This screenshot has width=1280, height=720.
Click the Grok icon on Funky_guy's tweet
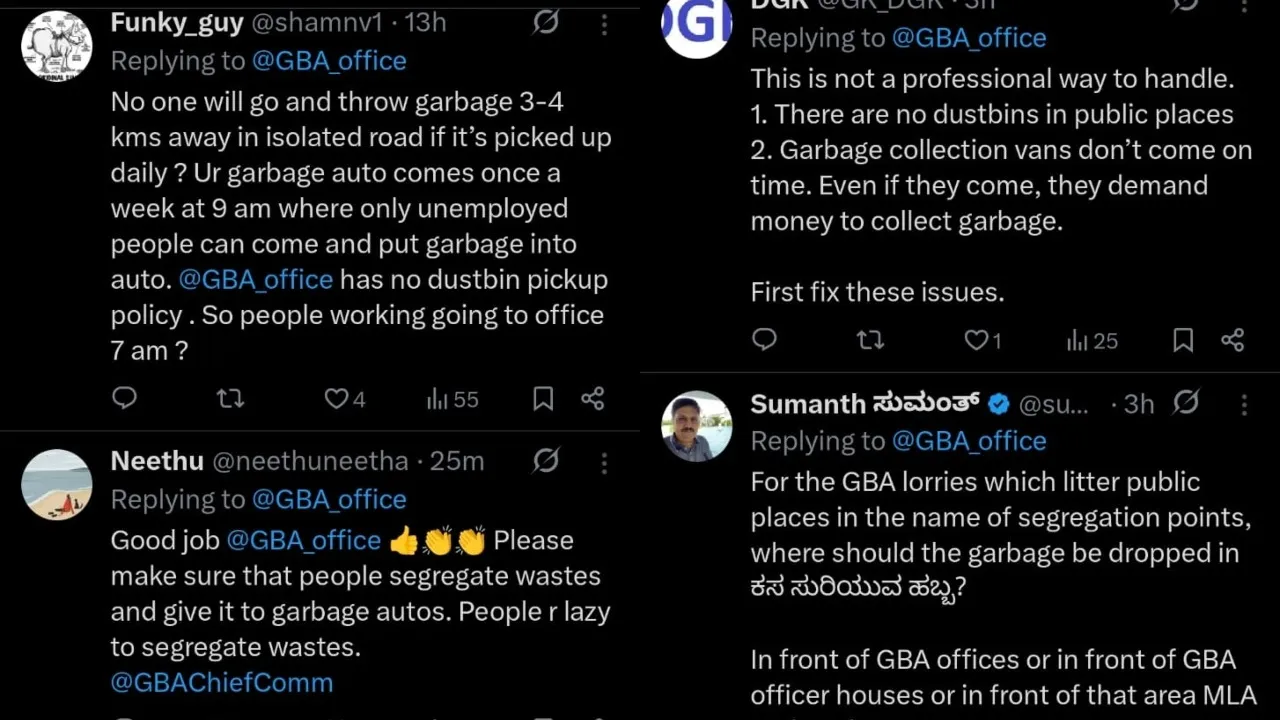(545, 24)
